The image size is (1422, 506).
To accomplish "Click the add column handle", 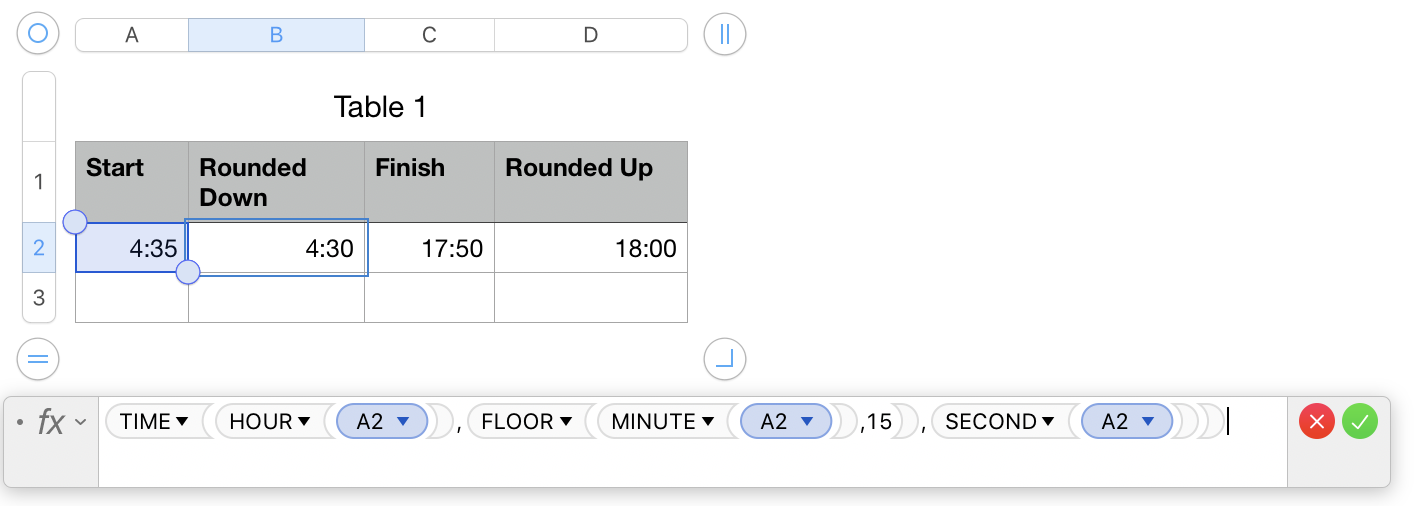I will point(725,34).
